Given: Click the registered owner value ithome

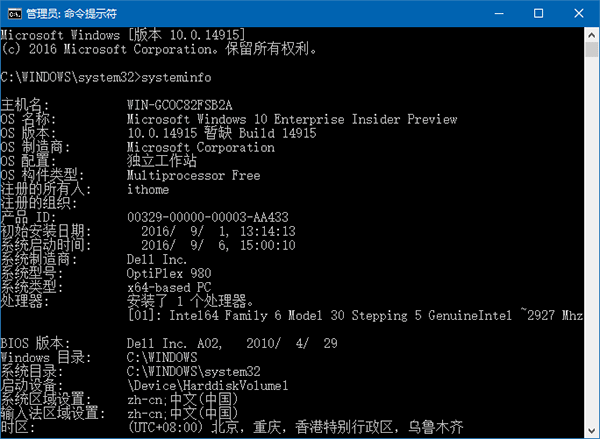Looking at the screenshot, I should [148, 189].
